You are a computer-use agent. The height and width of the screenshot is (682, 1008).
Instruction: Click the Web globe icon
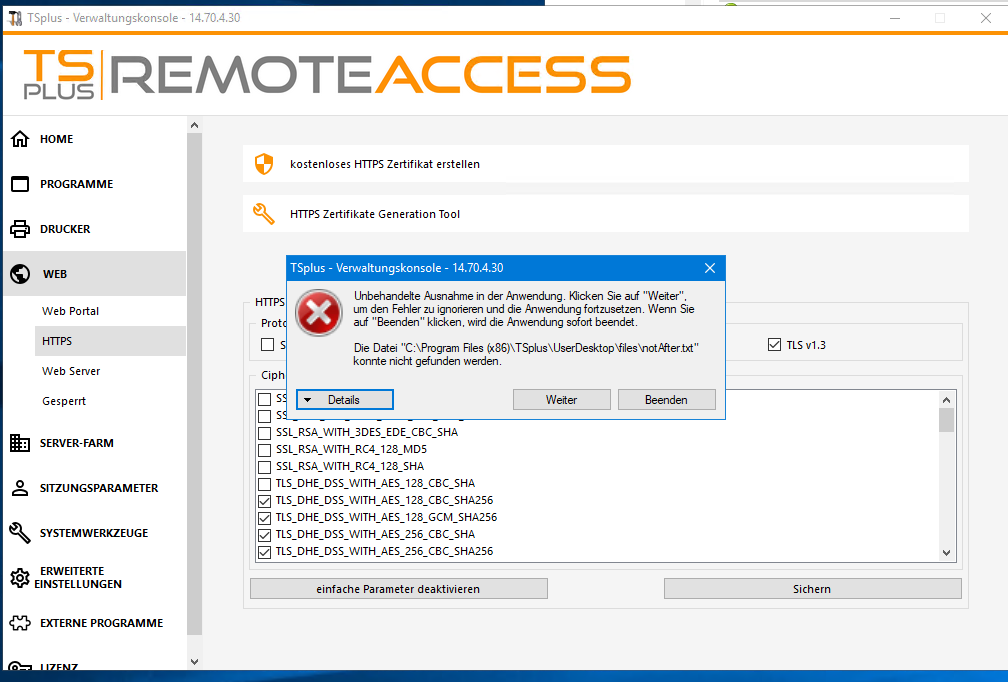pos(19,274)
